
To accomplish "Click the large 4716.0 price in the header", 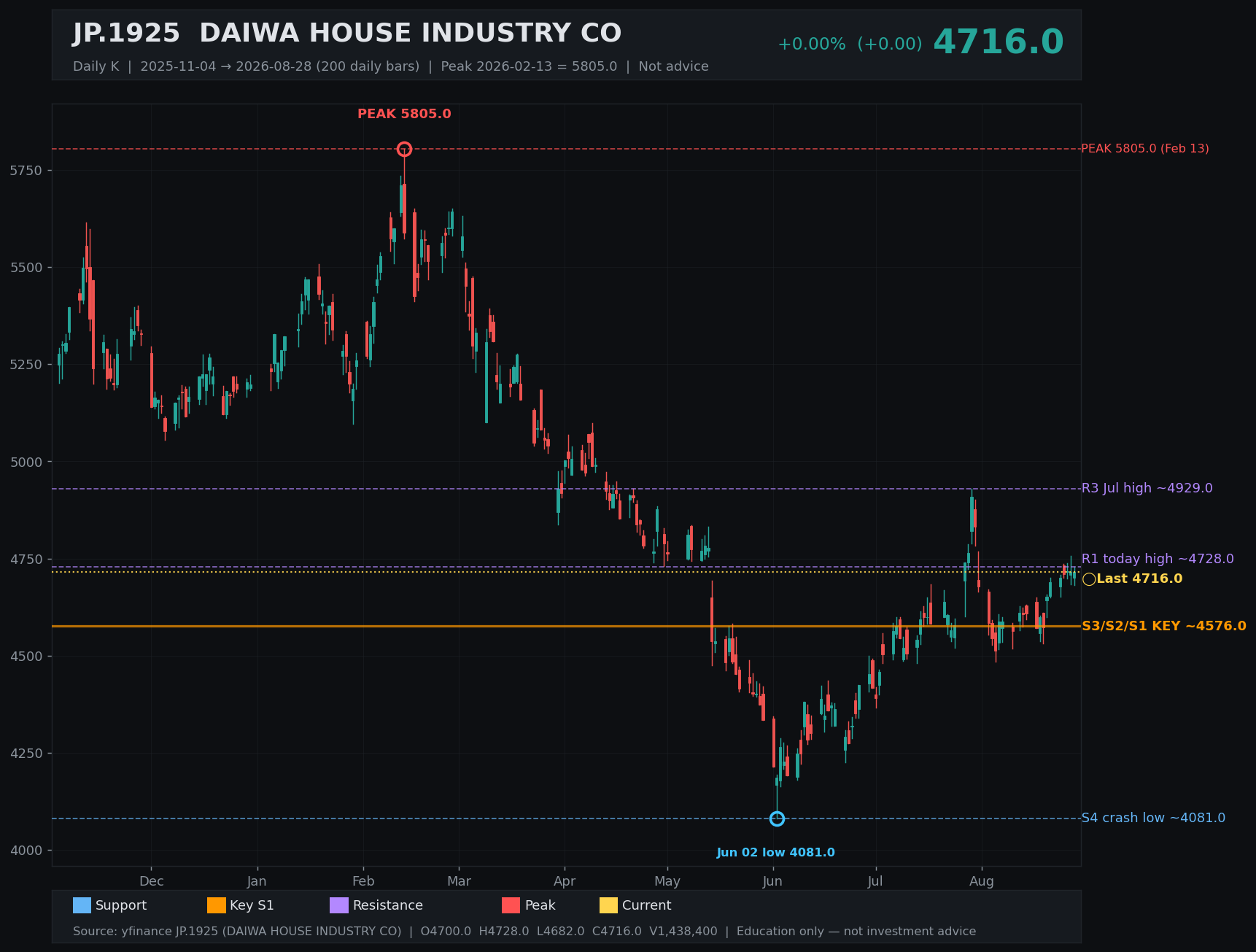I will coord(999,42).
